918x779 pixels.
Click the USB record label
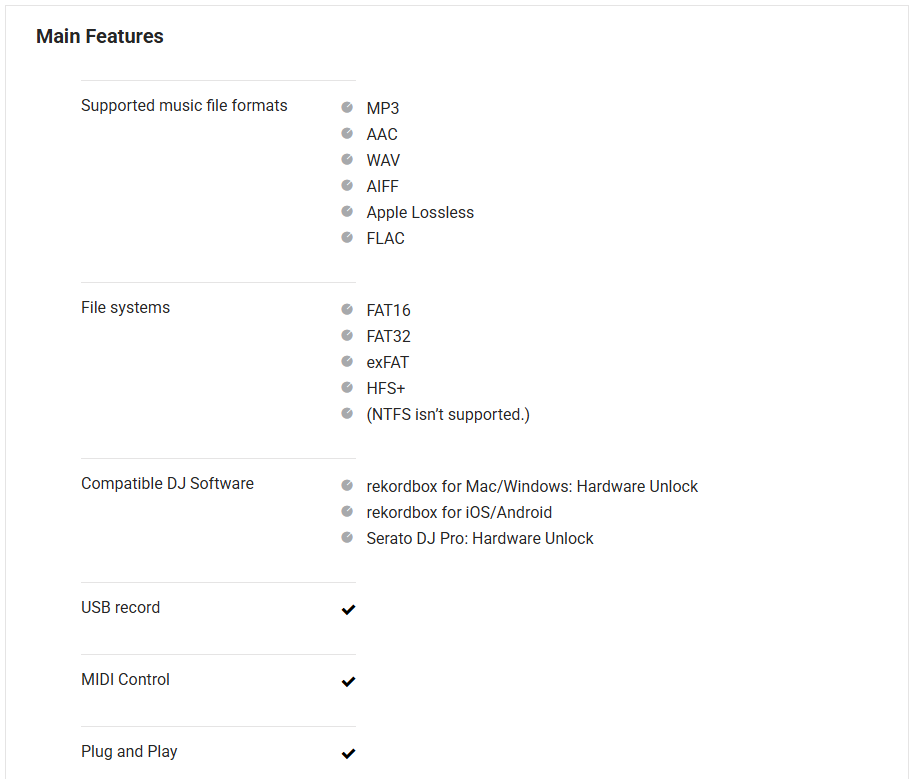coord(120,608)
